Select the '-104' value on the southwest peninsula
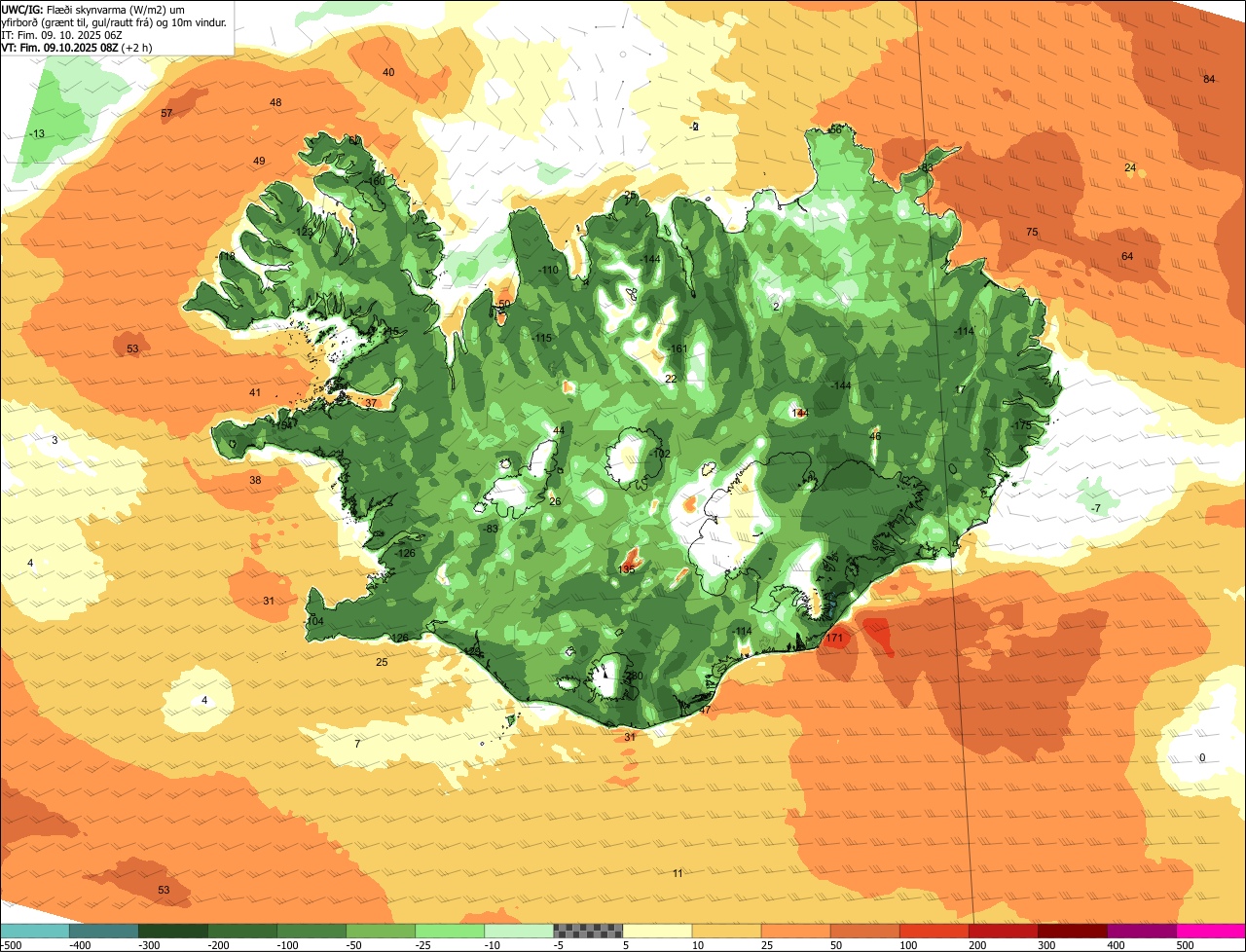Image resolution: width=1246 pixels, height=952 pixels. (313, 621)
